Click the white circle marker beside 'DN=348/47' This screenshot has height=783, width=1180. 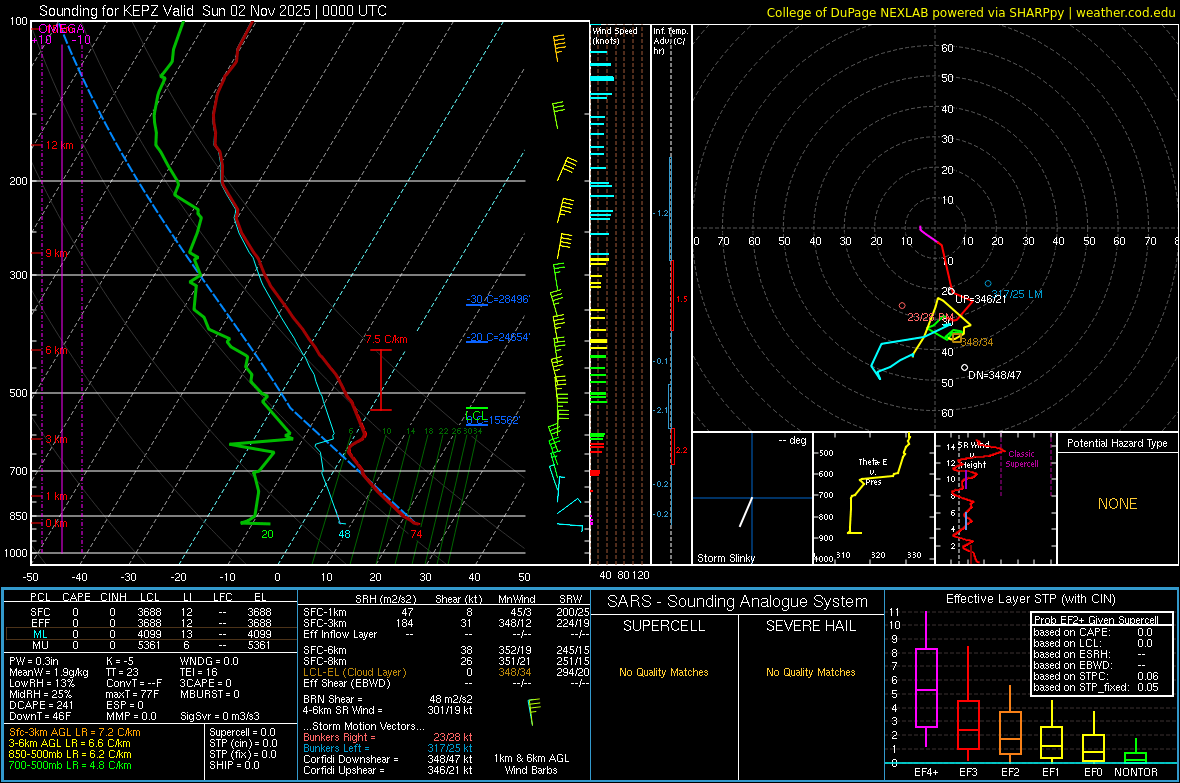[964, 367]
